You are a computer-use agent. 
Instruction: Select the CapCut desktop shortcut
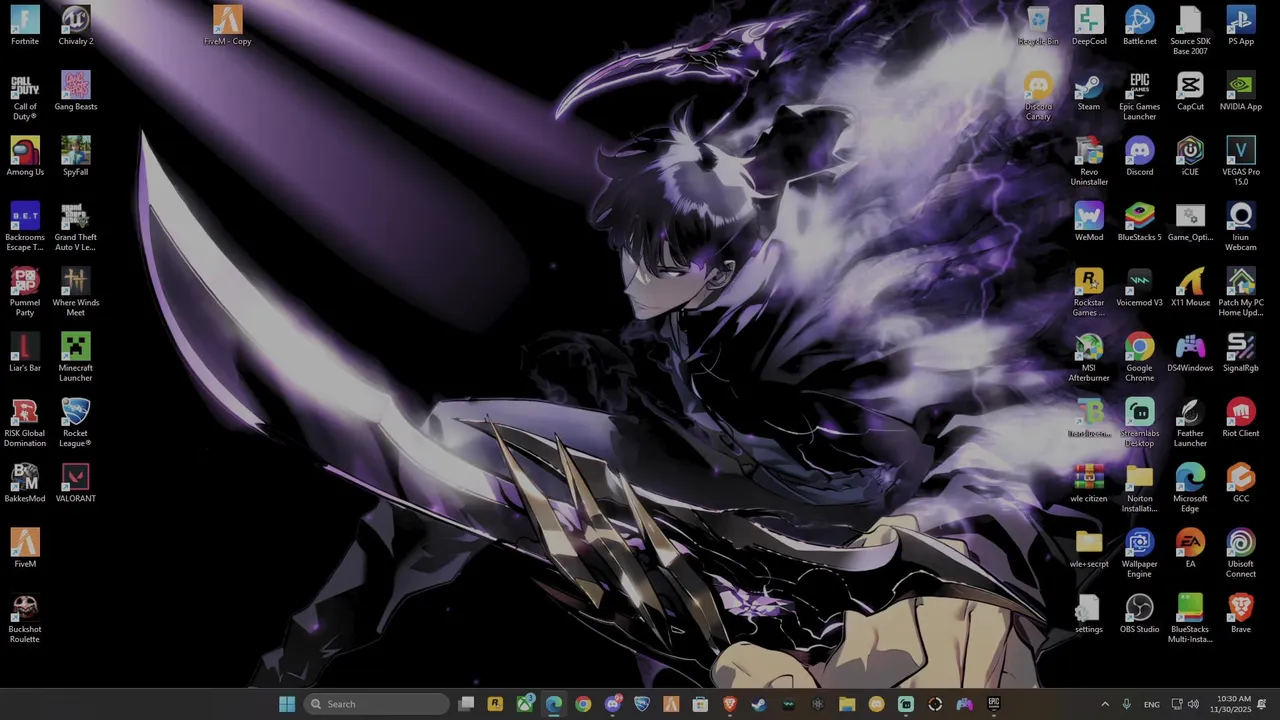coord(1190,91)
